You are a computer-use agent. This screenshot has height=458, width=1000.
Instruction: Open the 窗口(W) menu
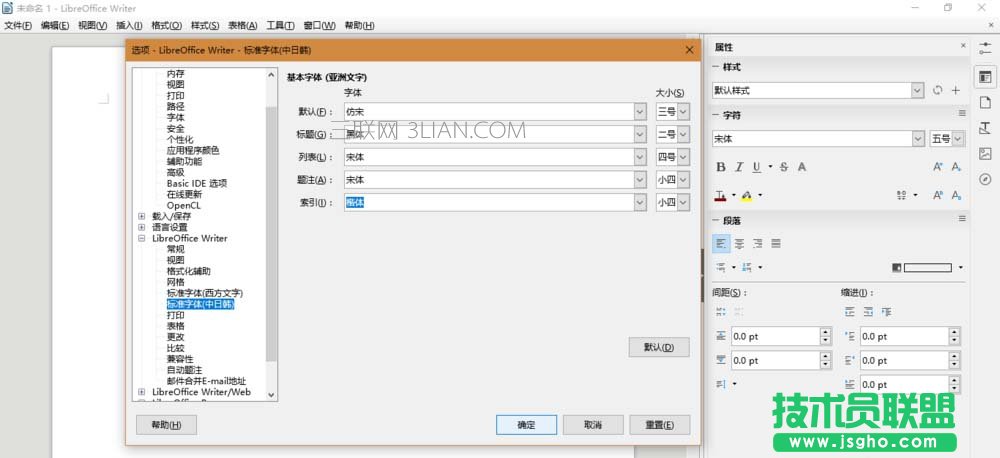(x=319, y=26)
